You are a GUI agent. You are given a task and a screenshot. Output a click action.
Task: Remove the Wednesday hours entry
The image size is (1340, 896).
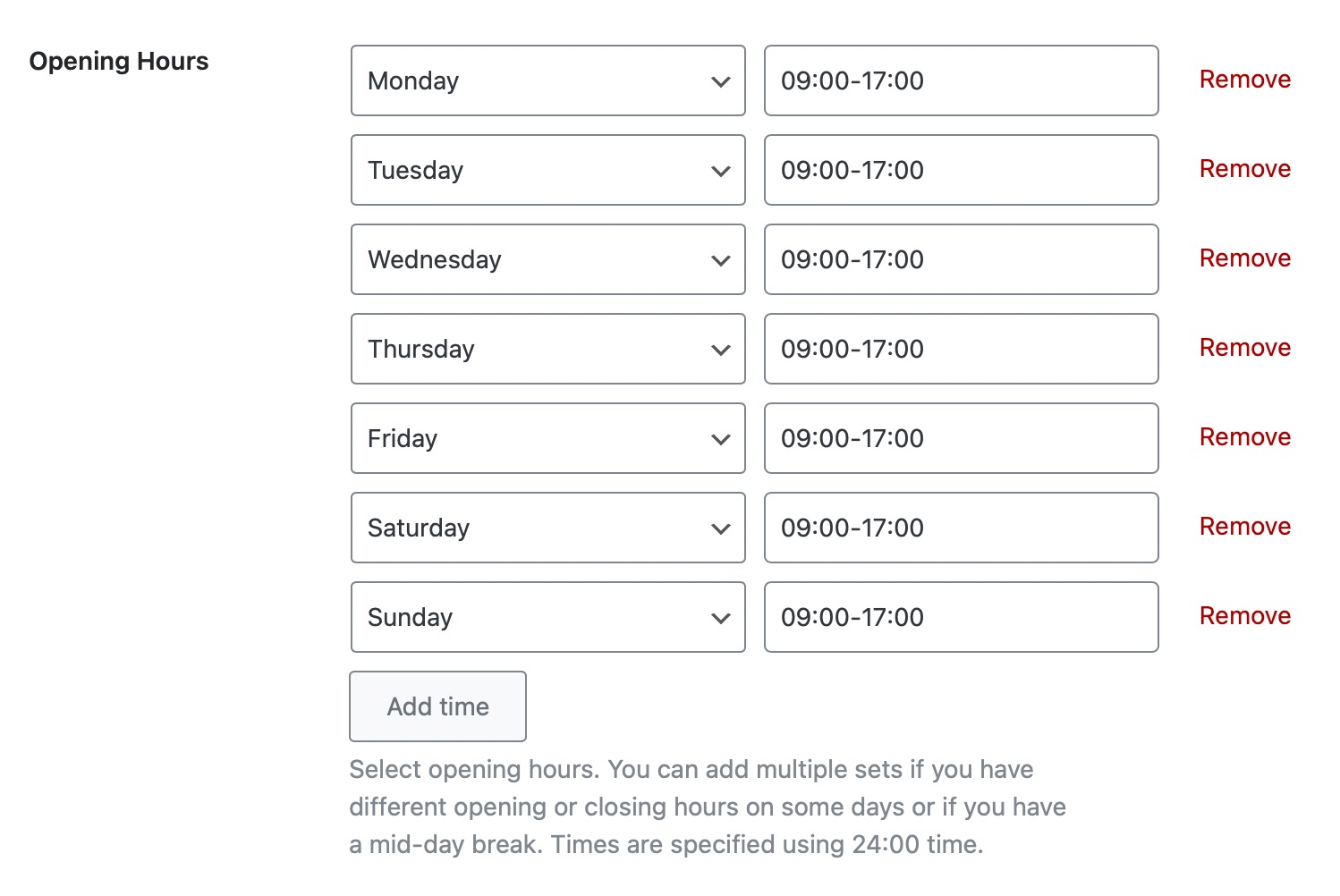click(x=1244, y=258)
